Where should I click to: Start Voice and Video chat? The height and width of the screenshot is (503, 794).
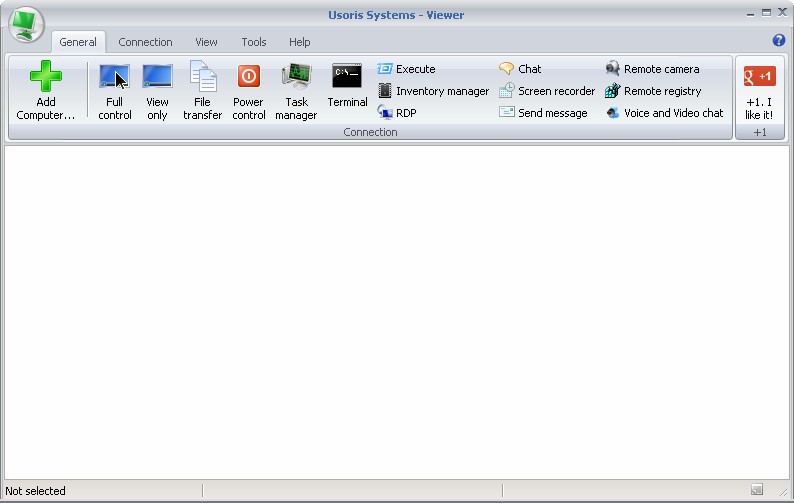point(664,113)
